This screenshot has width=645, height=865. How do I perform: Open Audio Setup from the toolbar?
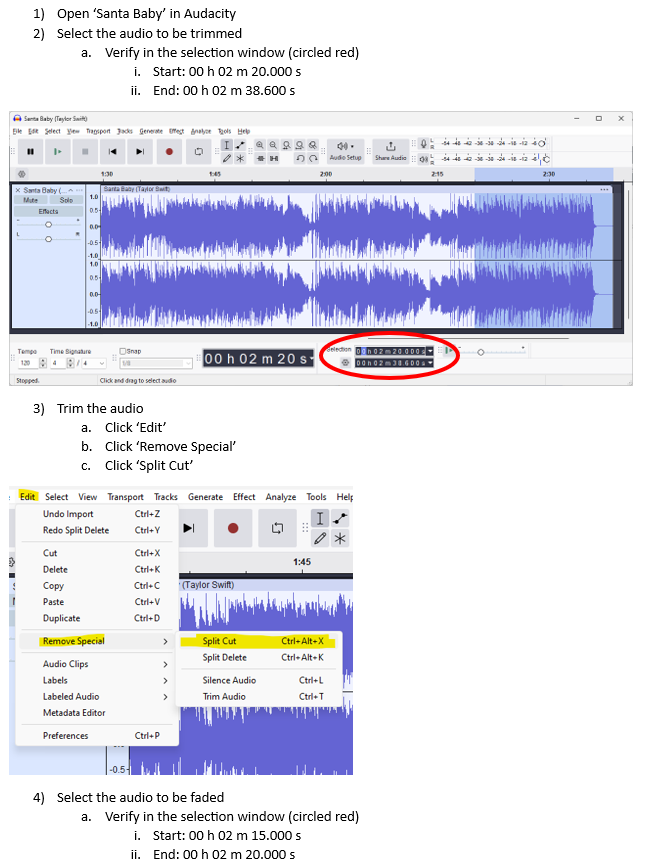tap(348, 151)
